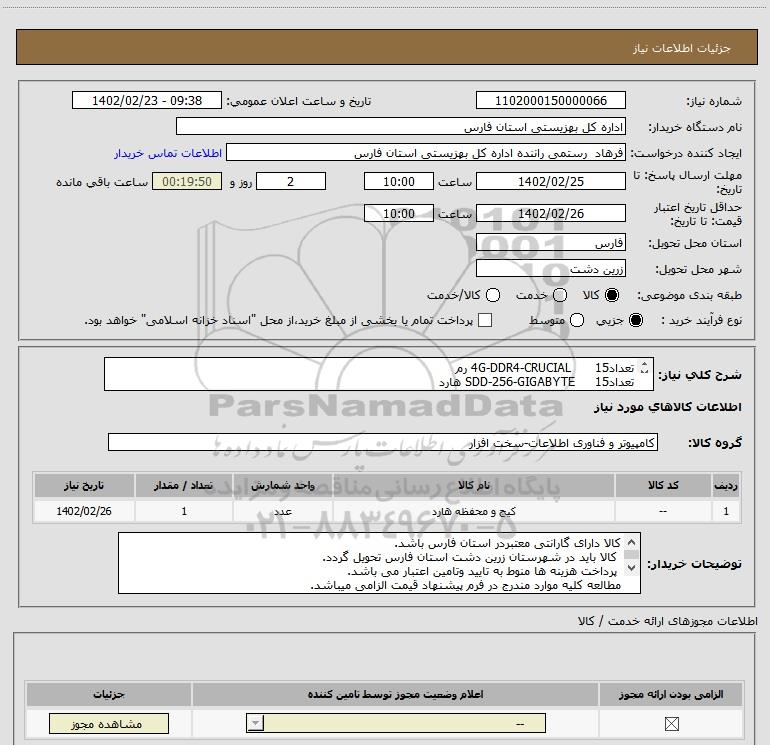Click the جزئیات column header in license table
The height and width of the screenshot is (745, 770).
click(x=109, y=694)
